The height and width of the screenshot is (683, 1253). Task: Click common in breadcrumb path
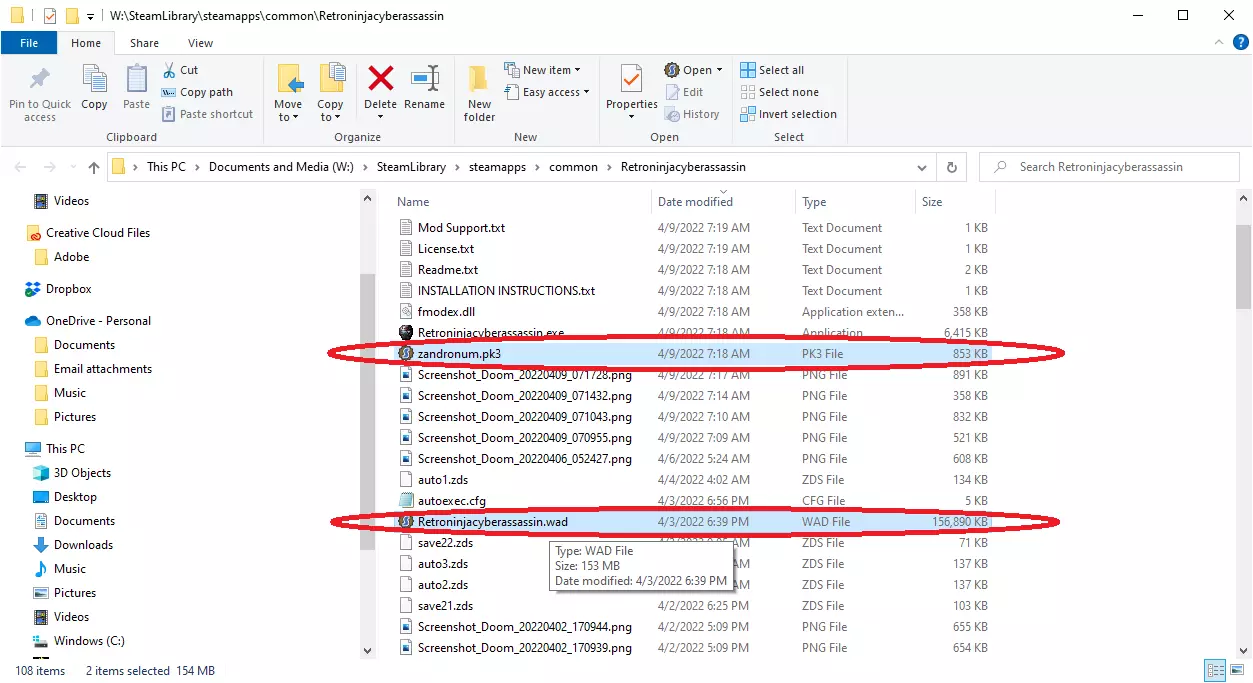click(x=573, y=167)
